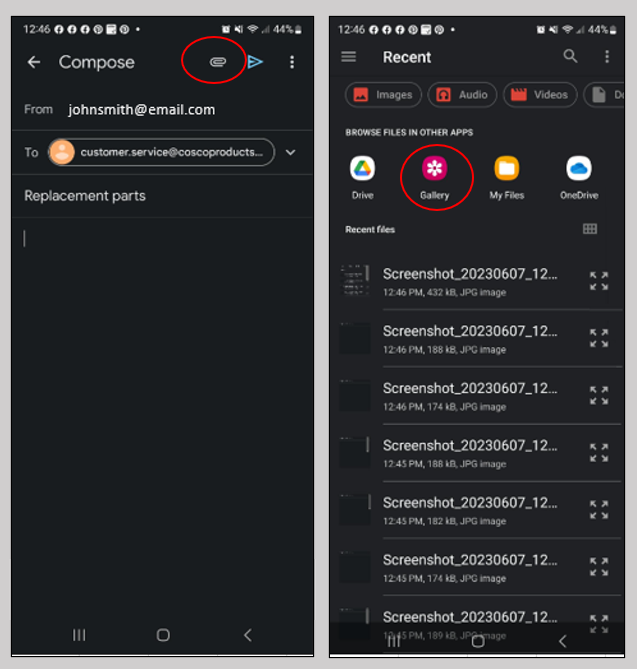Send the email with the arrow icon
The height and width of the screenshot is (669, 637).
pyautogui.click(x=255, y=62)
